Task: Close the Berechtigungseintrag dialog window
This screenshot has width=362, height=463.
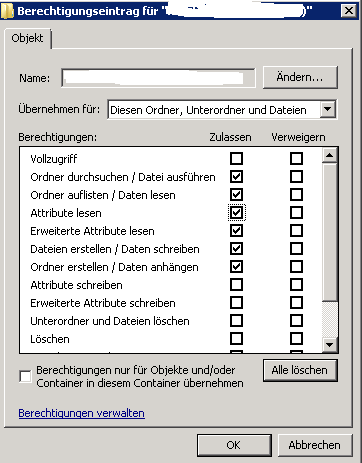Action: click(349, 11)
